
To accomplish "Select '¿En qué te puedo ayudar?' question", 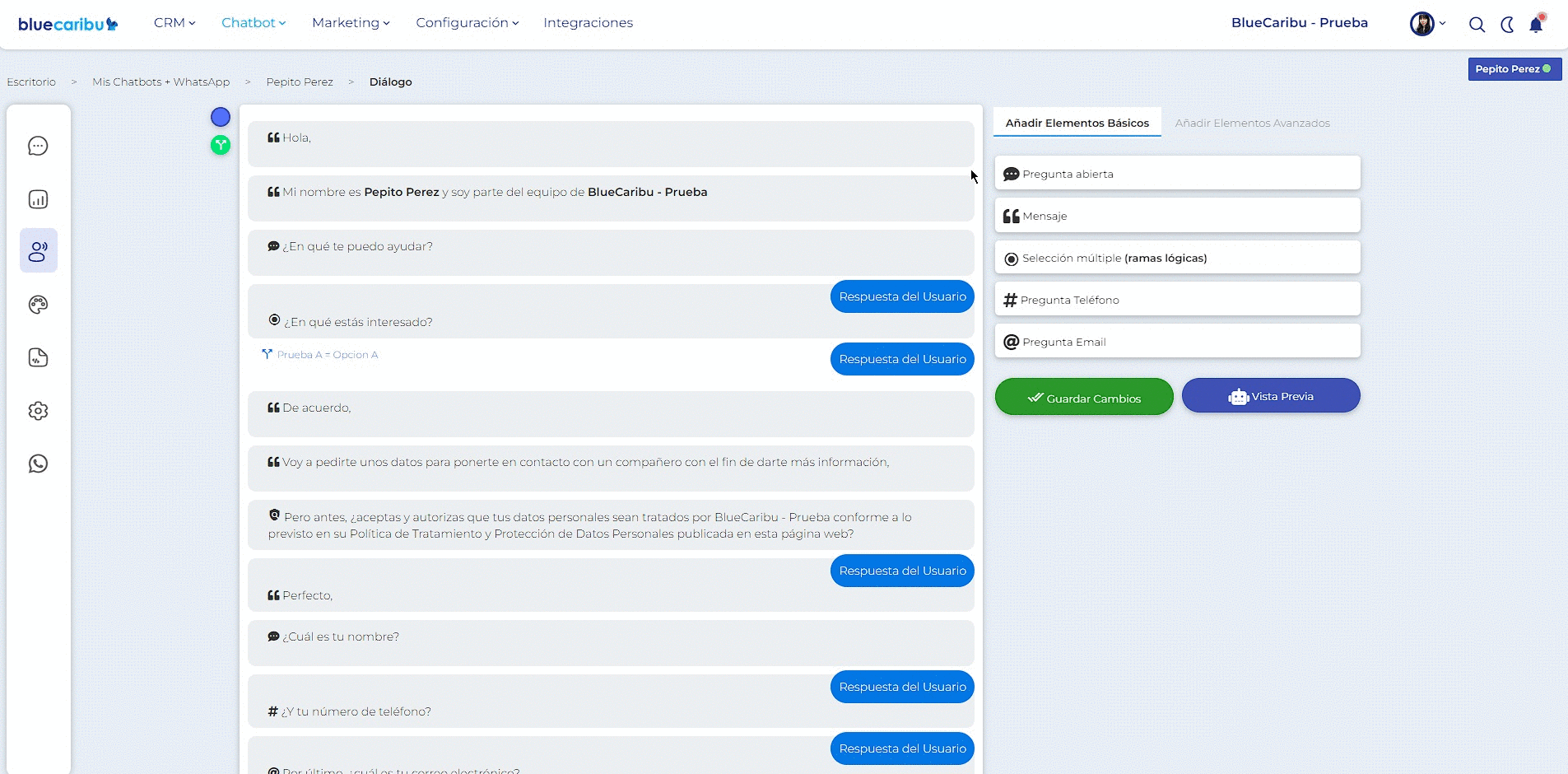I will 611,253.
